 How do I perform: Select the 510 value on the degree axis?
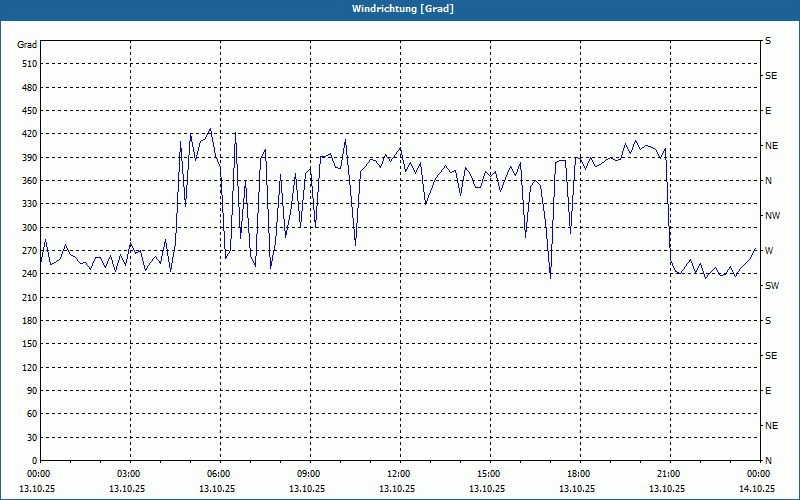30,64
